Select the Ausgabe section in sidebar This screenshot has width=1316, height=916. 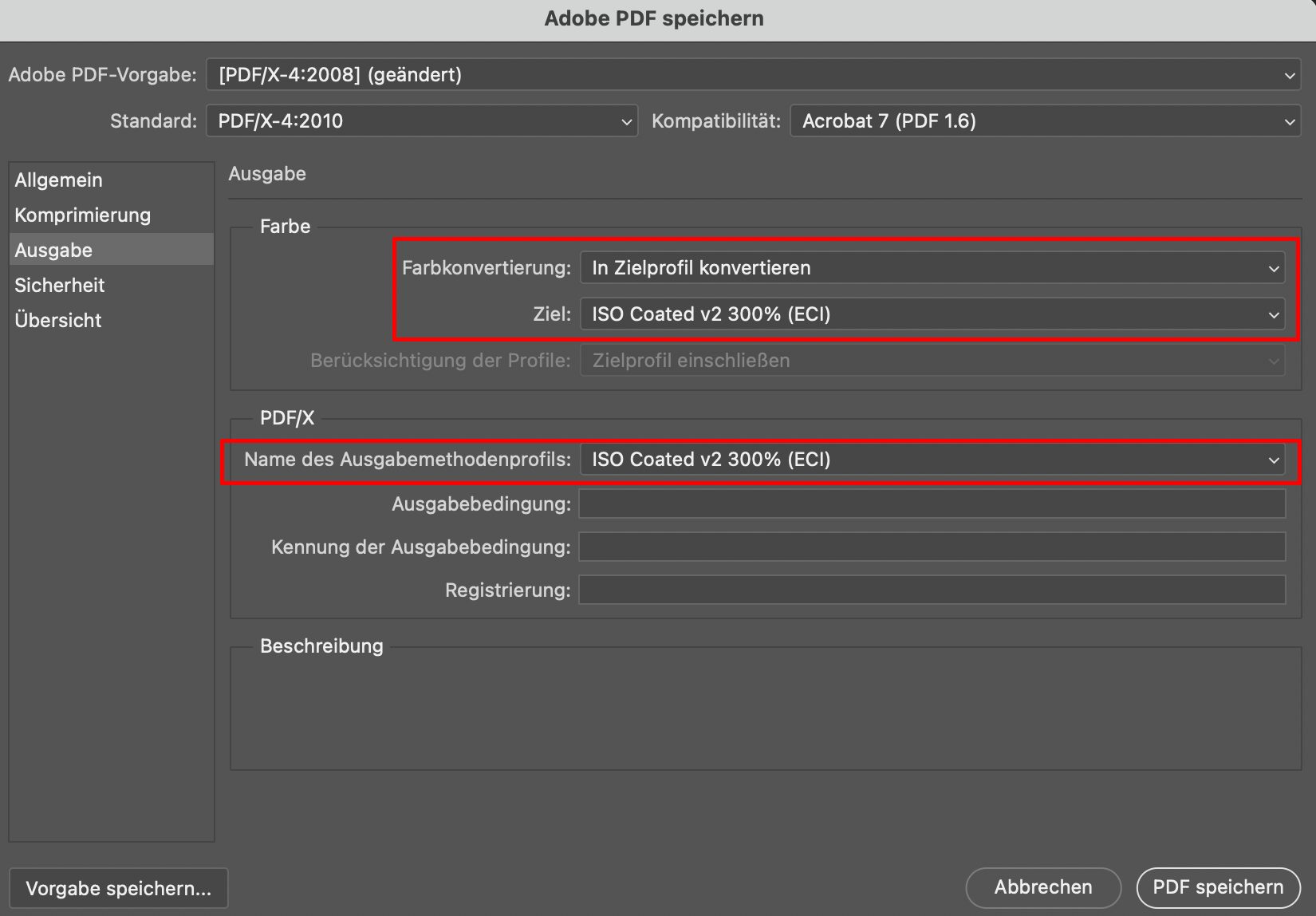[111, 251]
